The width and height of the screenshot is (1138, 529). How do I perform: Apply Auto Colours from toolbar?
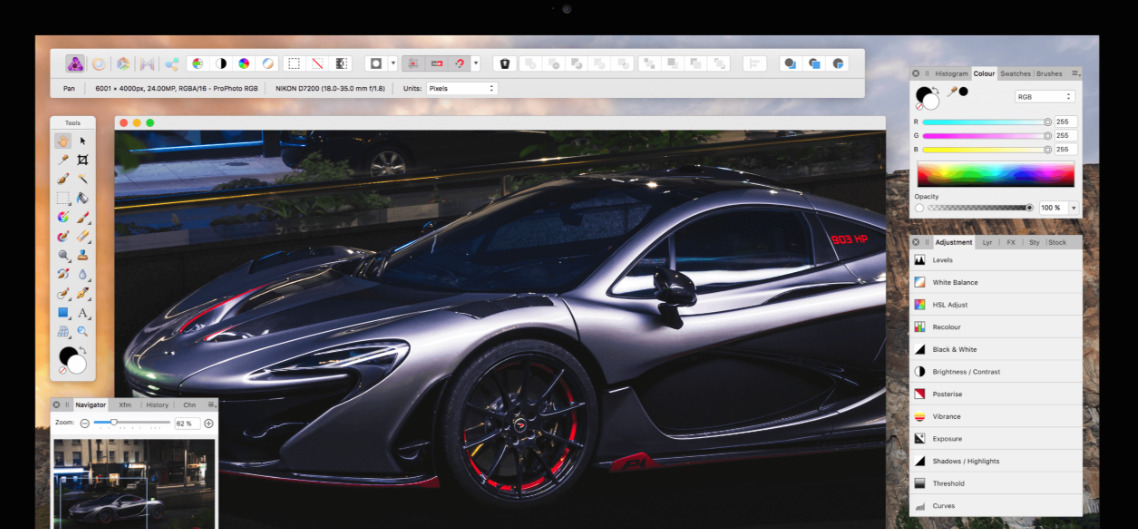(x=244, y=64)
